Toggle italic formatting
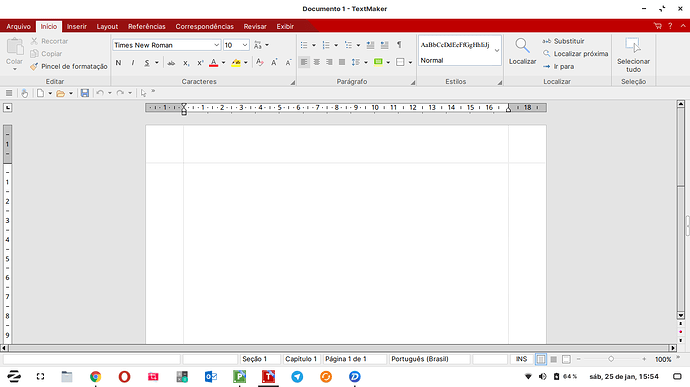This screenshot has width=690, height=387. [132, 63]
